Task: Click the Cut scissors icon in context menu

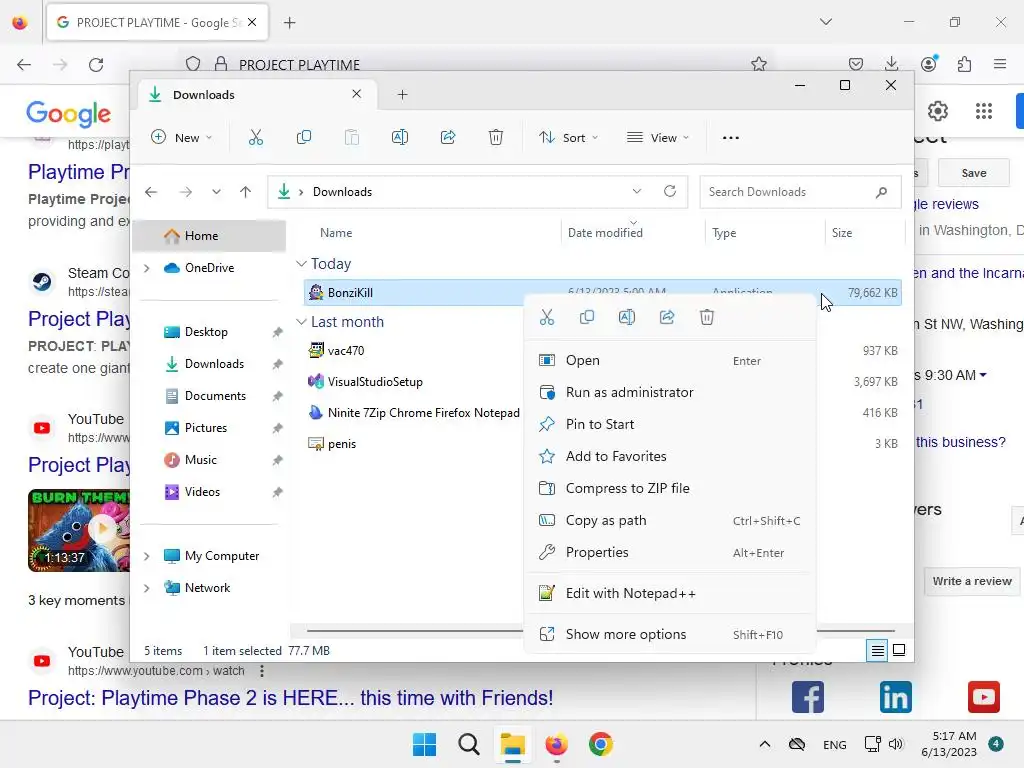Action: coord(547,317)
